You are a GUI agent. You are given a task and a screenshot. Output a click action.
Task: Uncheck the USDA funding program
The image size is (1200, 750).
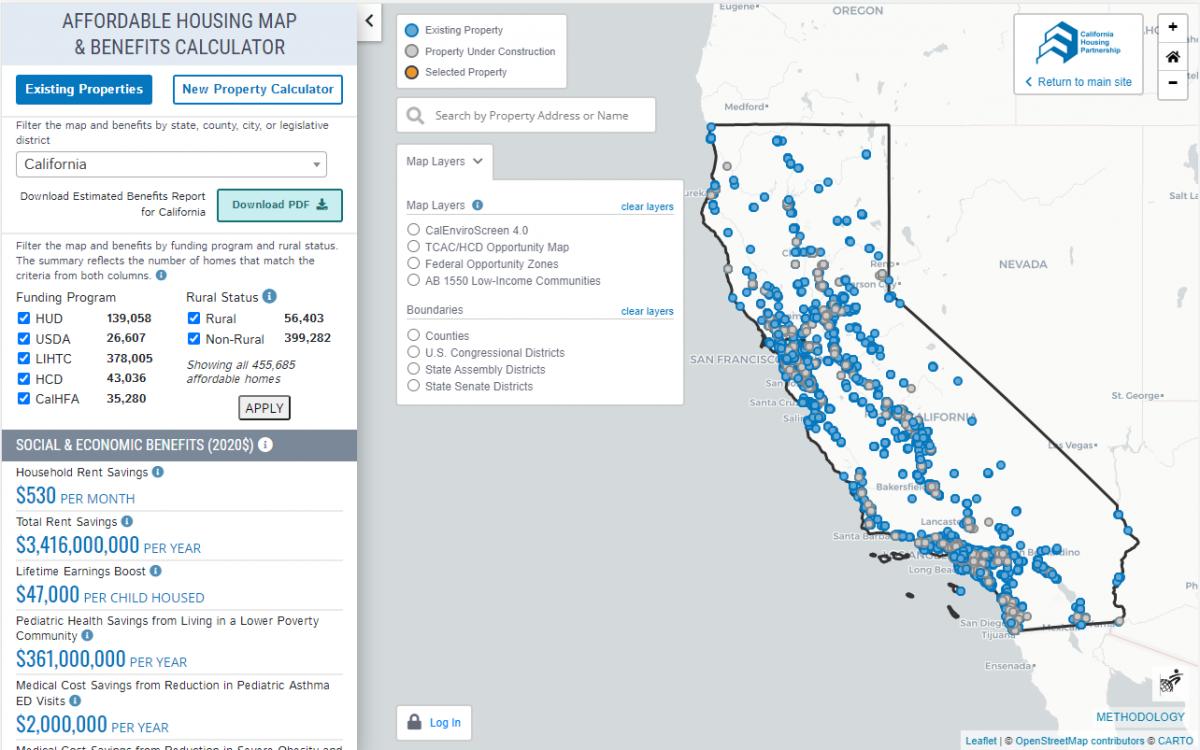(24, 338)
